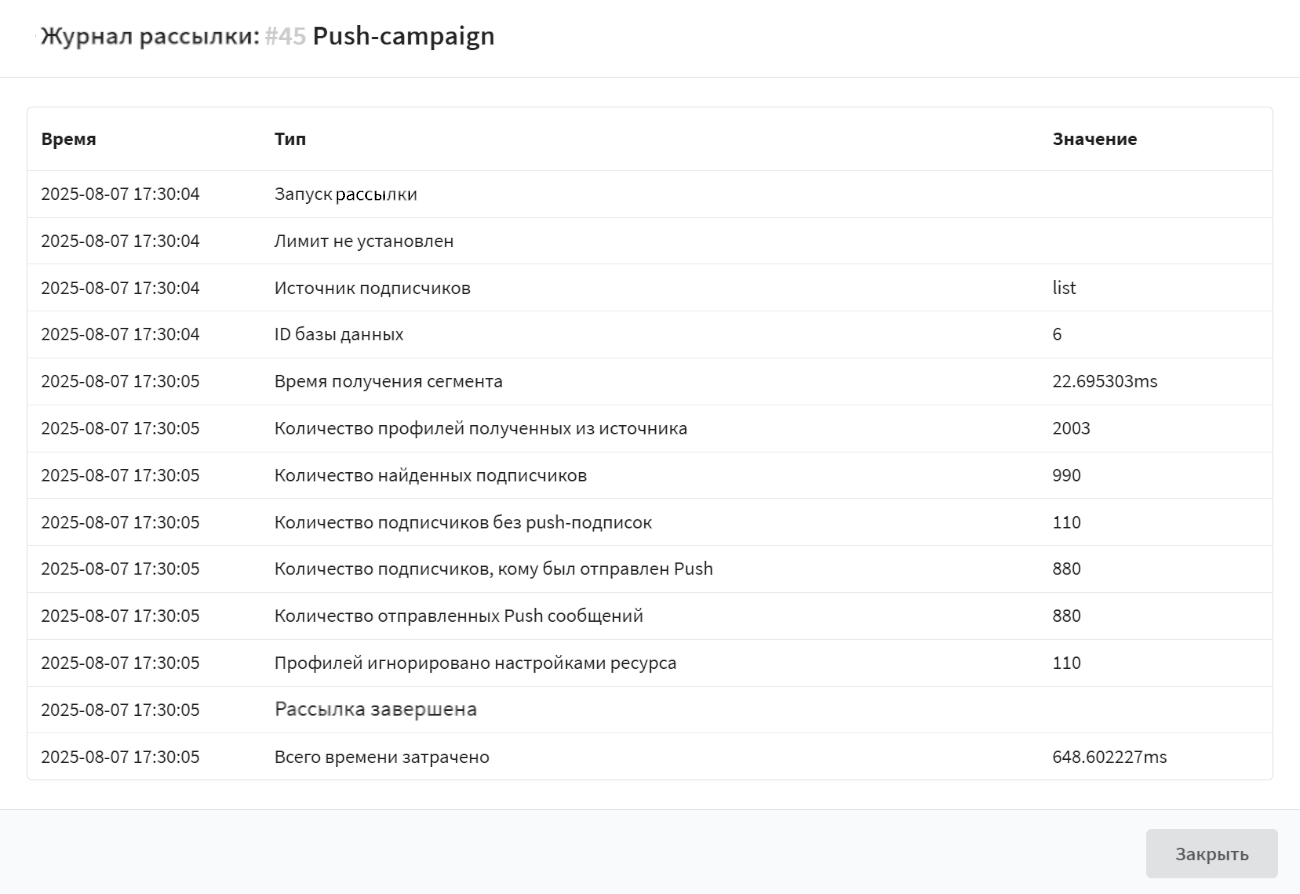The height and width of the screenshot is (894, 1300).
Task: Select the Количество найденных подписчиков row
Action: pyautogui.click(x=430, y=475)
